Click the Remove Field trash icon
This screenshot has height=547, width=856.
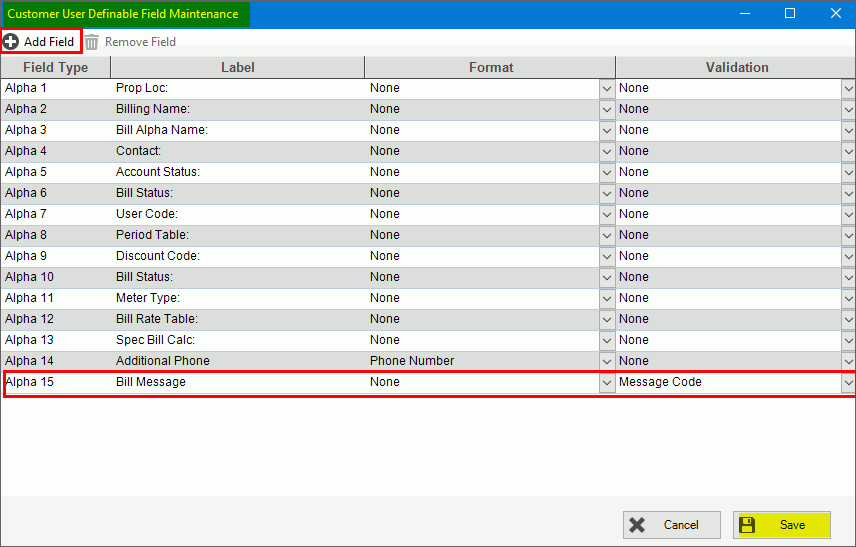pyautogui.click(x=92, y=42)
